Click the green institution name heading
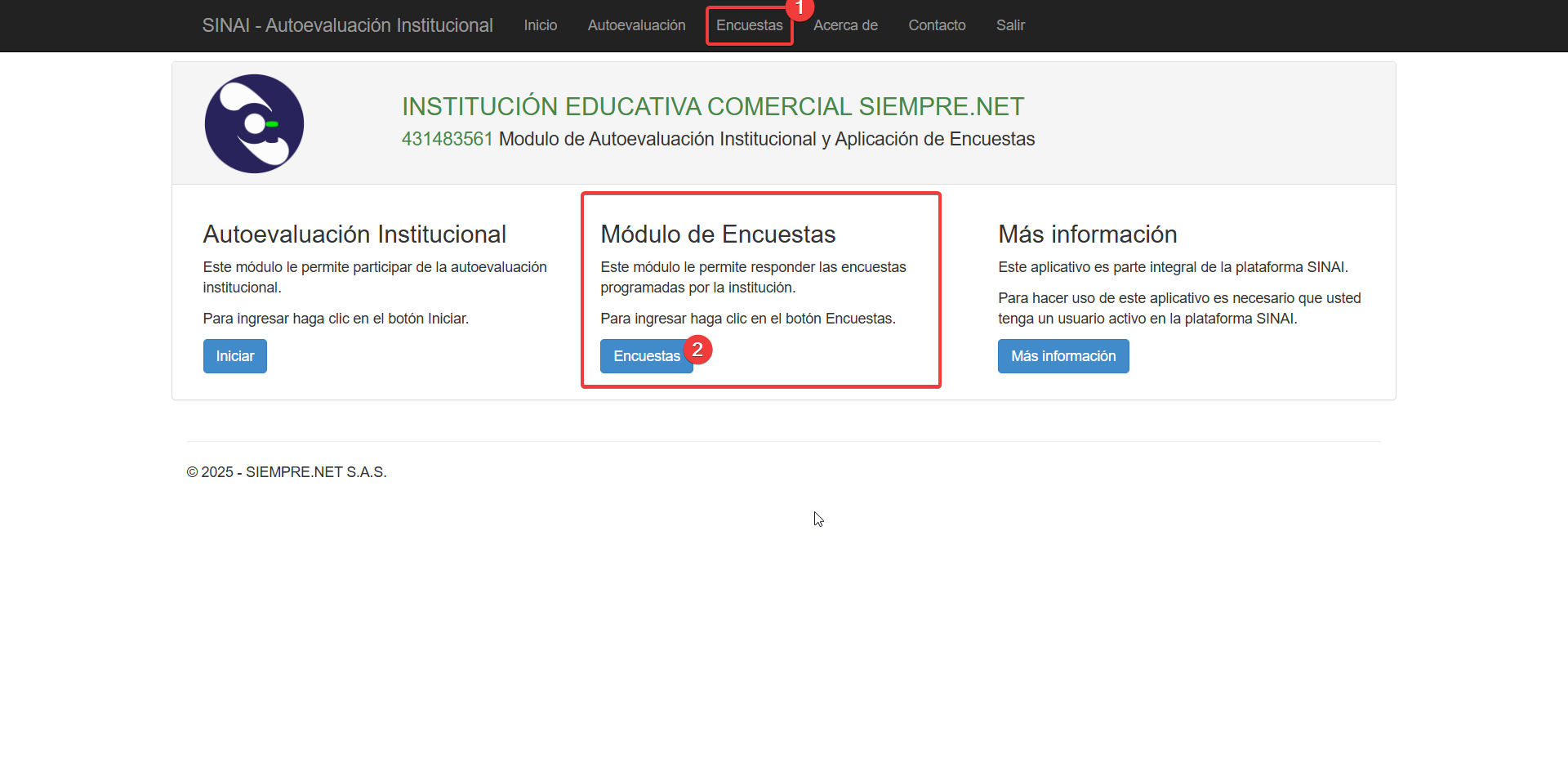 [x=712, y=106]
